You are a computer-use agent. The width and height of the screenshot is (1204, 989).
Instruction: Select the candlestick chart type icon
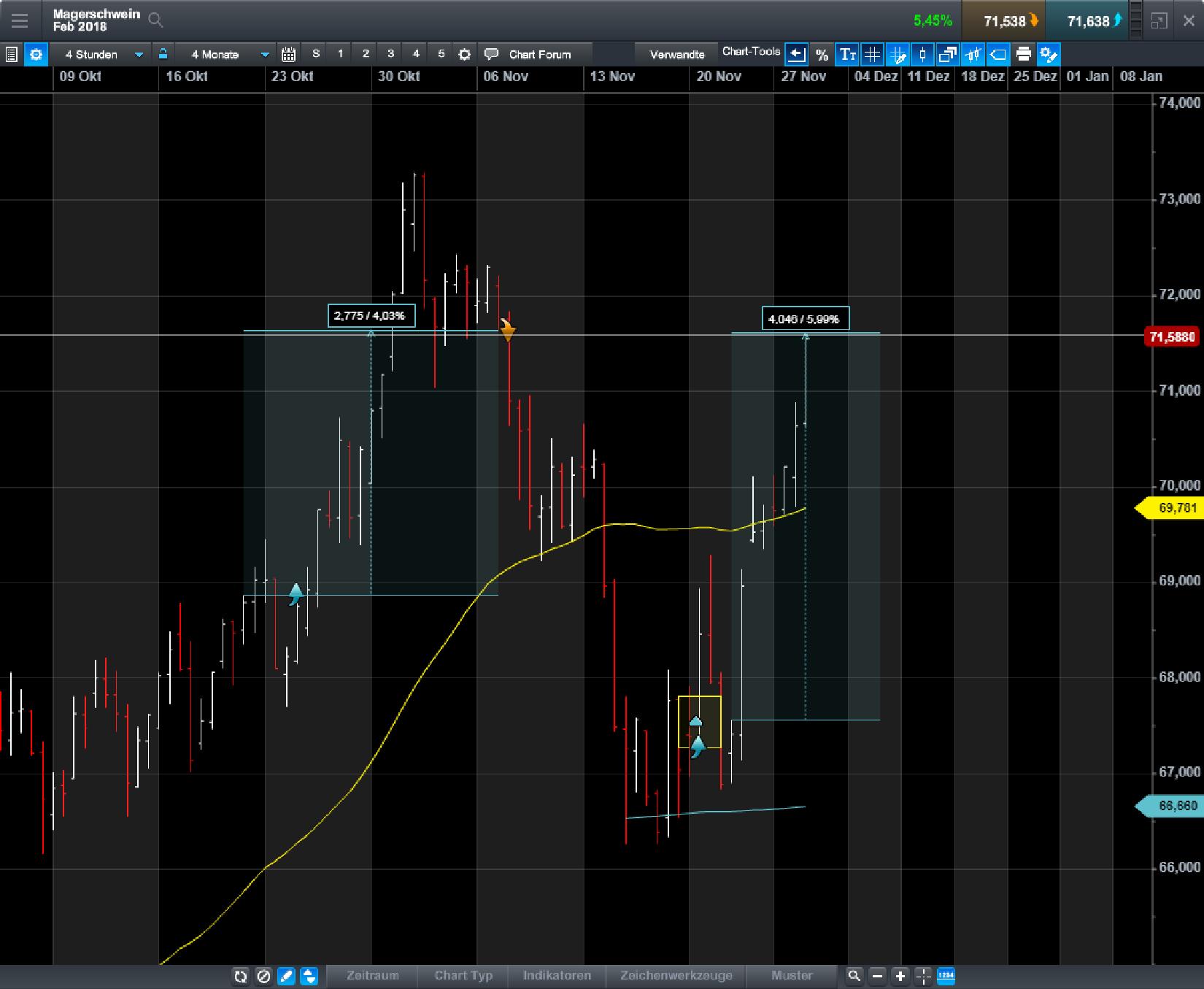point(922,53)
